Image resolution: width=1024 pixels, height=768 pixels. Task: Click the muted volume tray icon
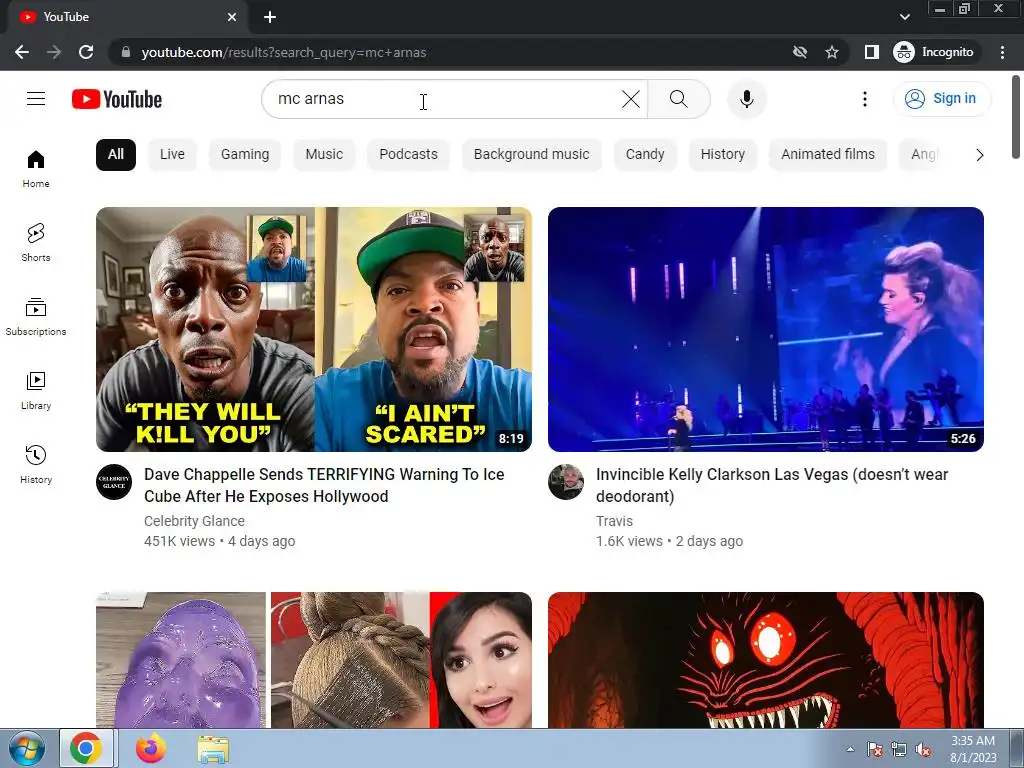923,749
